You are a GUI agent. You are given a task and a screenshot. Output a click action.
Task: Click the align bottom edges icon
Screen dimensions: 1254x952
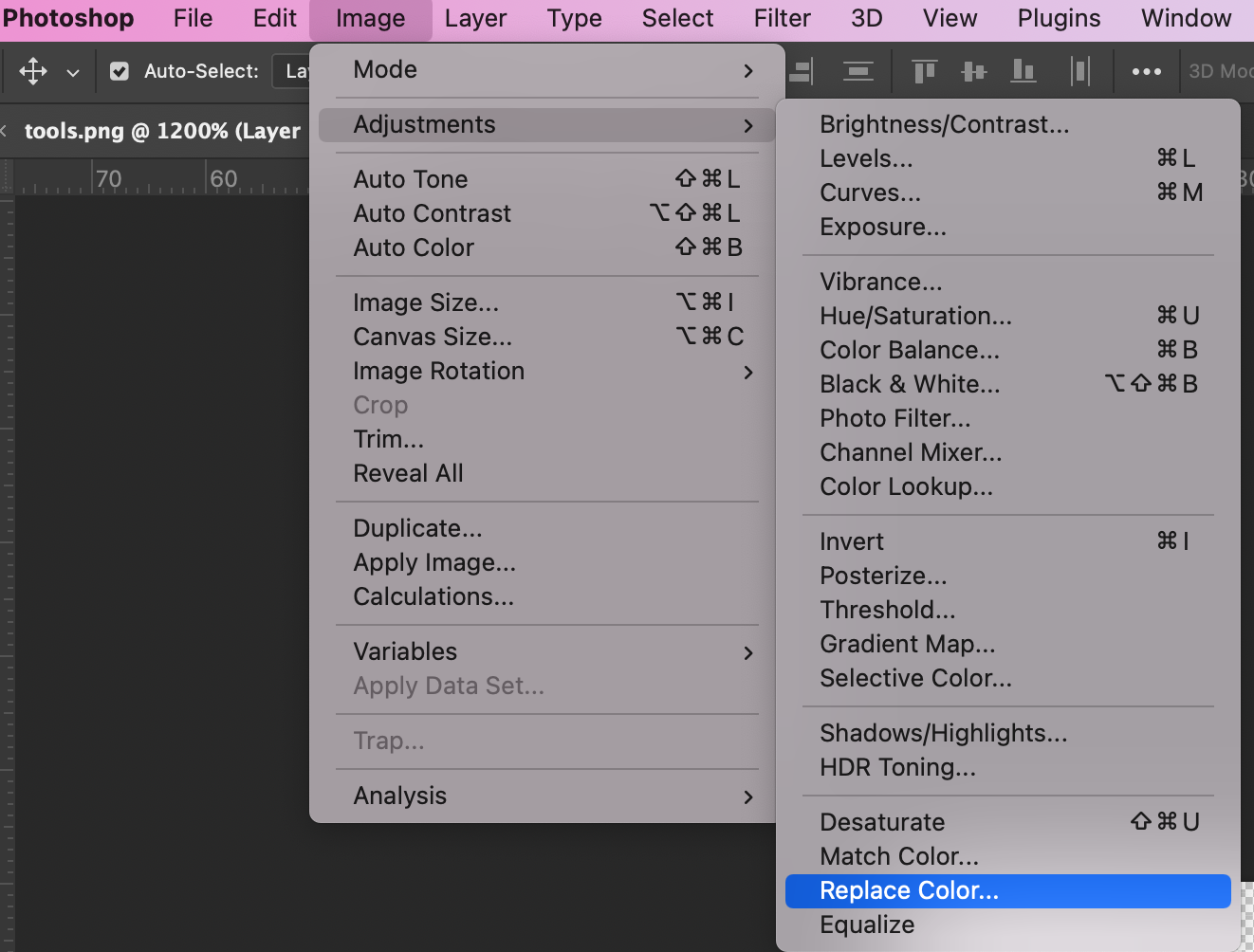[x=1023, y=71]
